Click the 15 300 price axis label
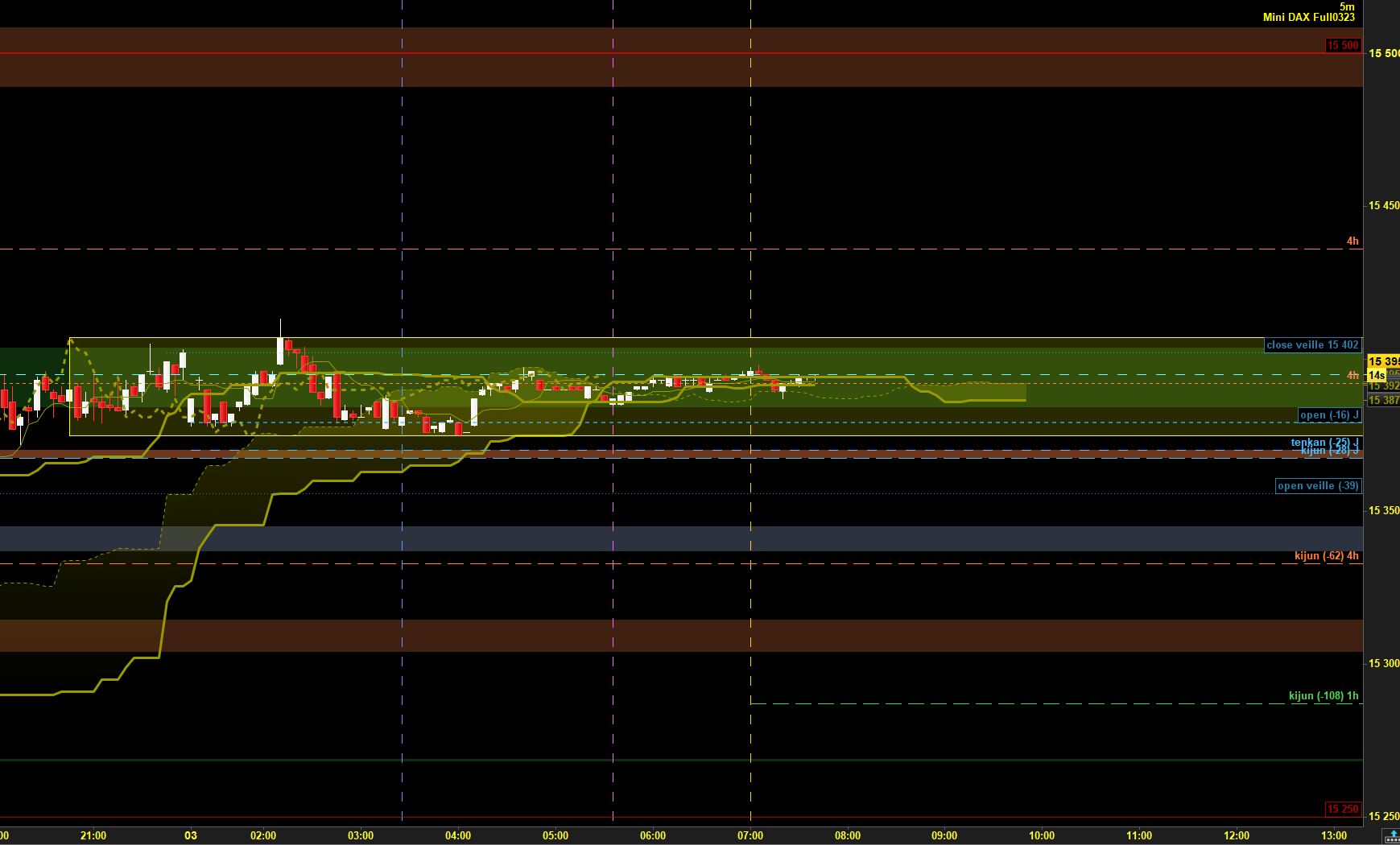This screenshot has width=1400, height=845. (1384, 663)
